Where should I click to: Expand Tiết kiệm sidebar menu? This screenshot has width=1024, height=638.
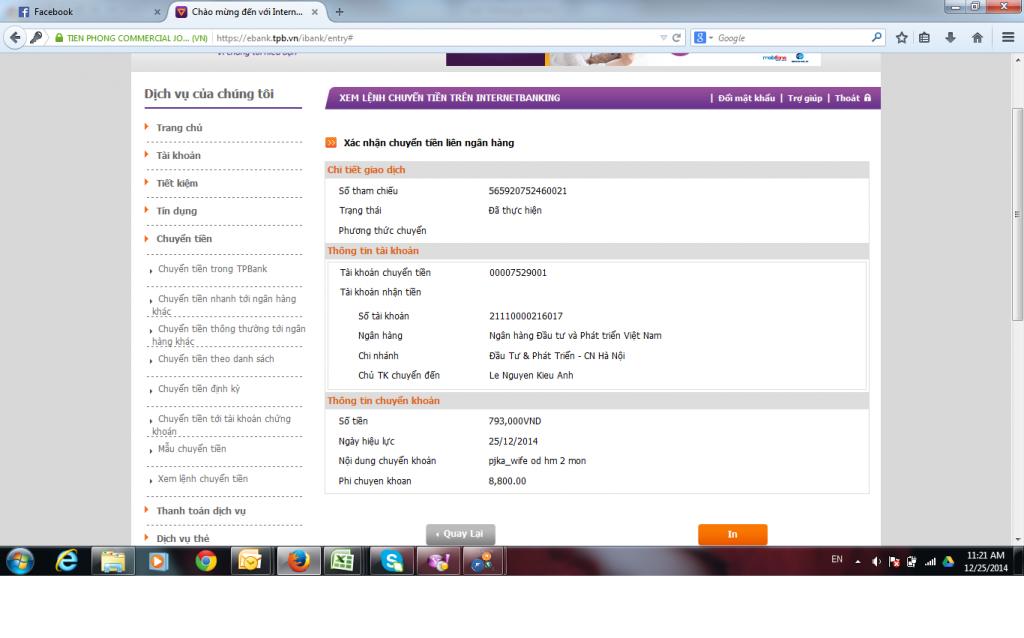pyautogui.click(x=177, y=183)
